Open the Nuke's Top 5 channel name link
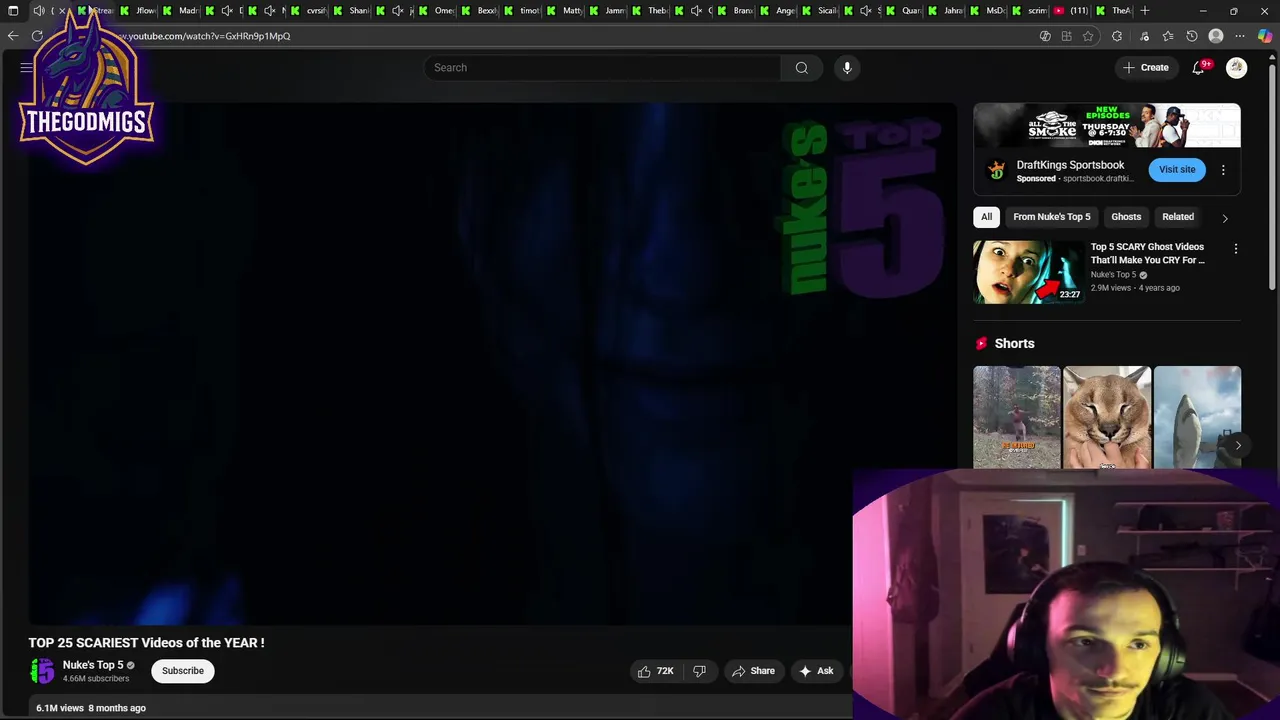The height and width of the screenshot is (720, 1280). [93, 665]
